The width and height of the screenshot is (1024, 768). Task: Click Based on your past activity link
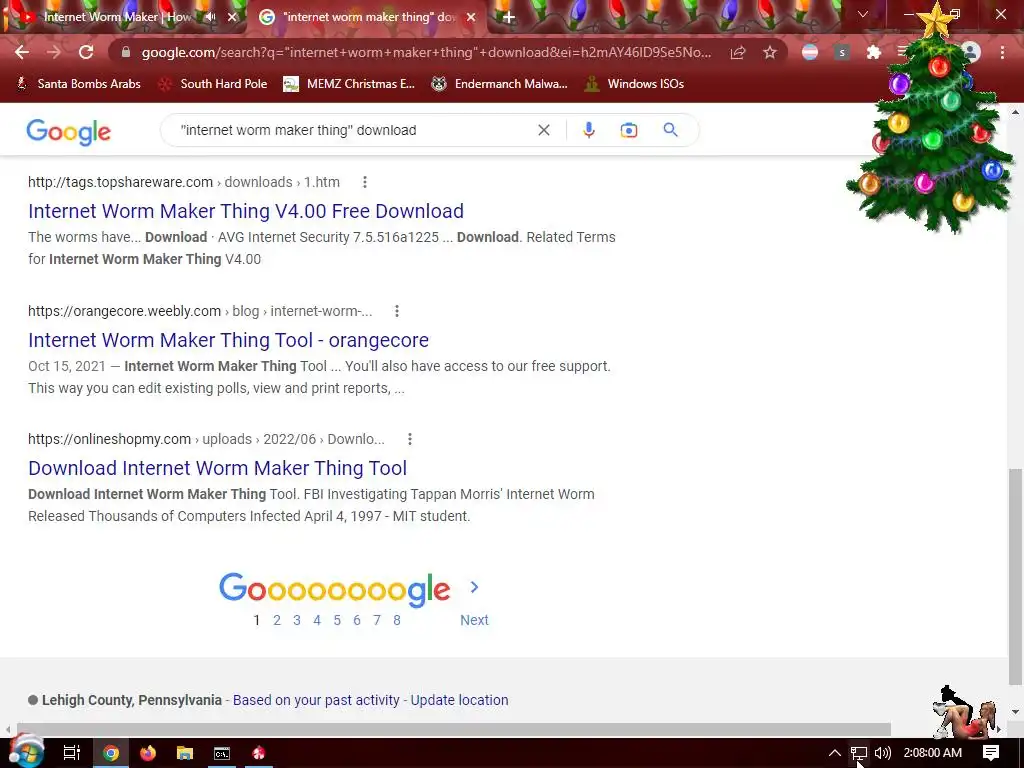pos(316,700)
